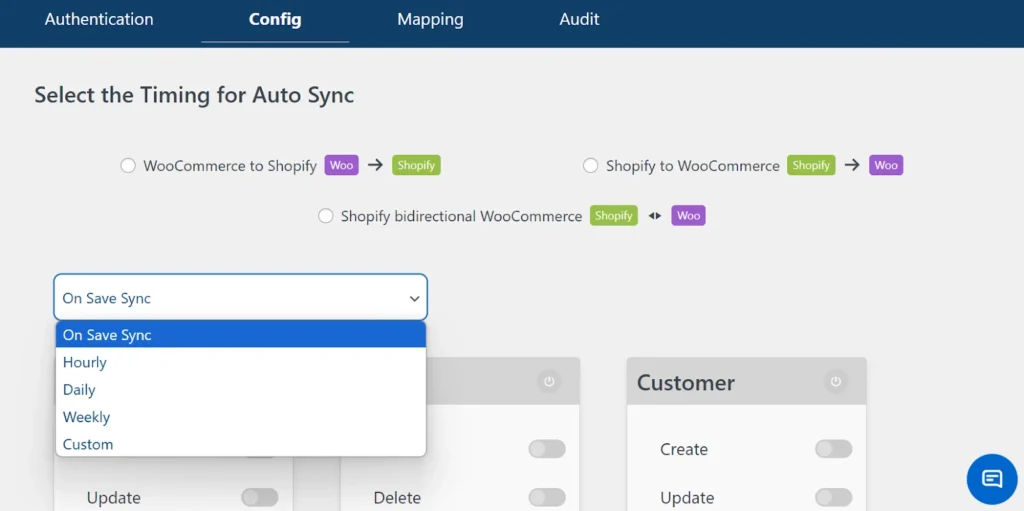This screenshot has width=1024, height=511.
Task: Select the Shopify to WooCommerce radio button
Action: pos(591,166)
